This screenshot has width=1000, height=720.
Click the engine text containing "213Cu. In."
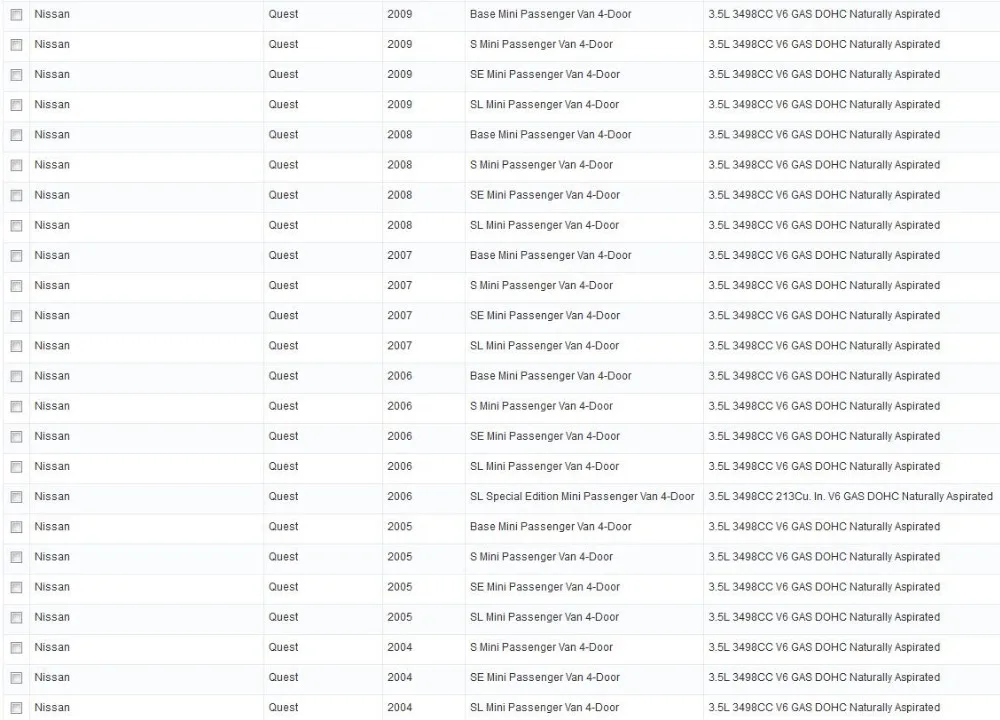[850, 496]
